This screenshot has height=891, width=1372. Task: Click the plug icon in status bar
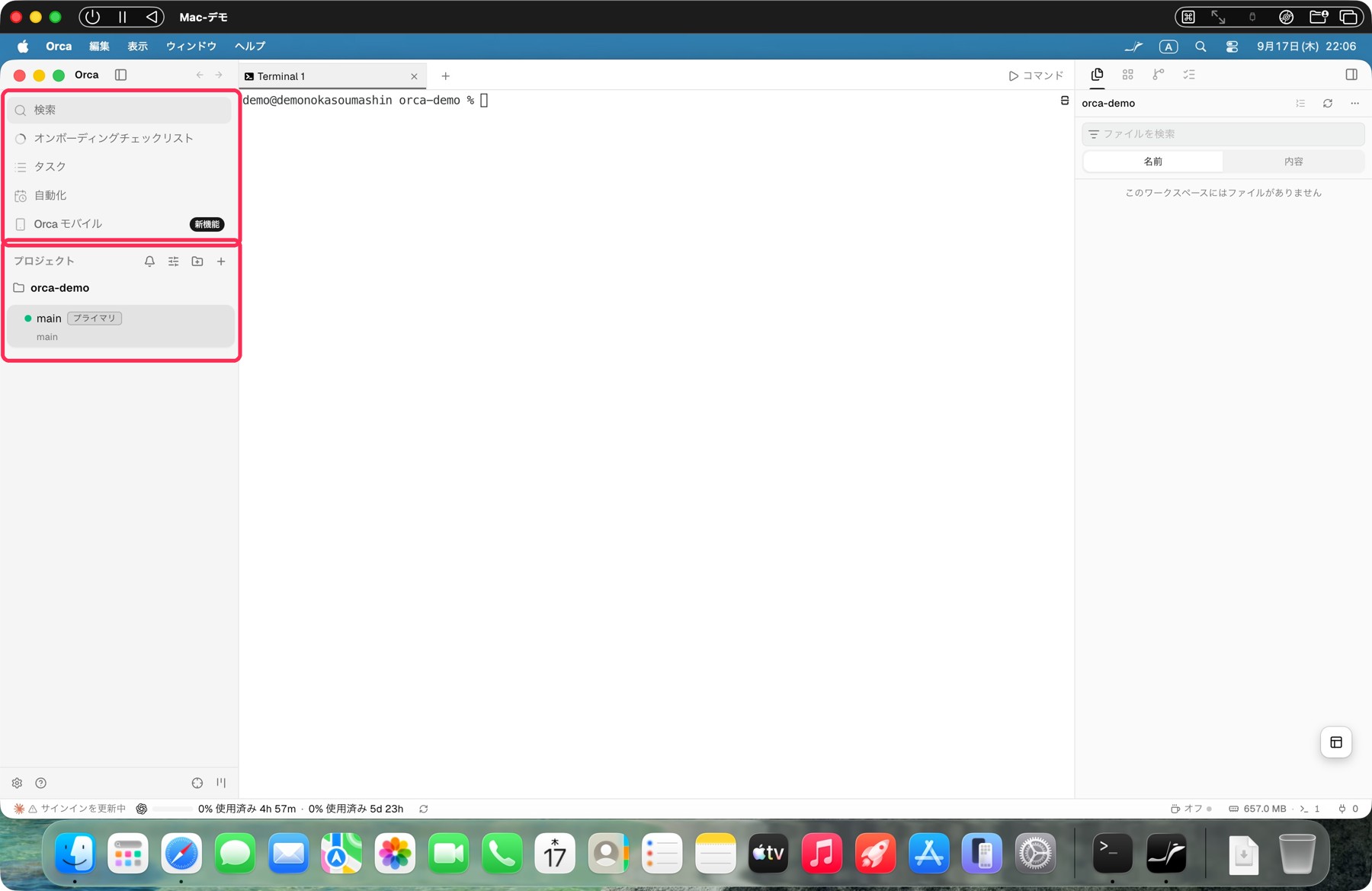point(1342,809)
